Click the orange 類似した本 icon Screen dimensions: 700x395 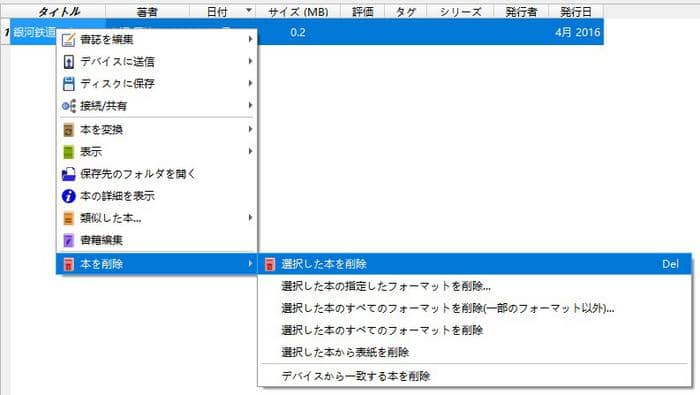[68, 218]
